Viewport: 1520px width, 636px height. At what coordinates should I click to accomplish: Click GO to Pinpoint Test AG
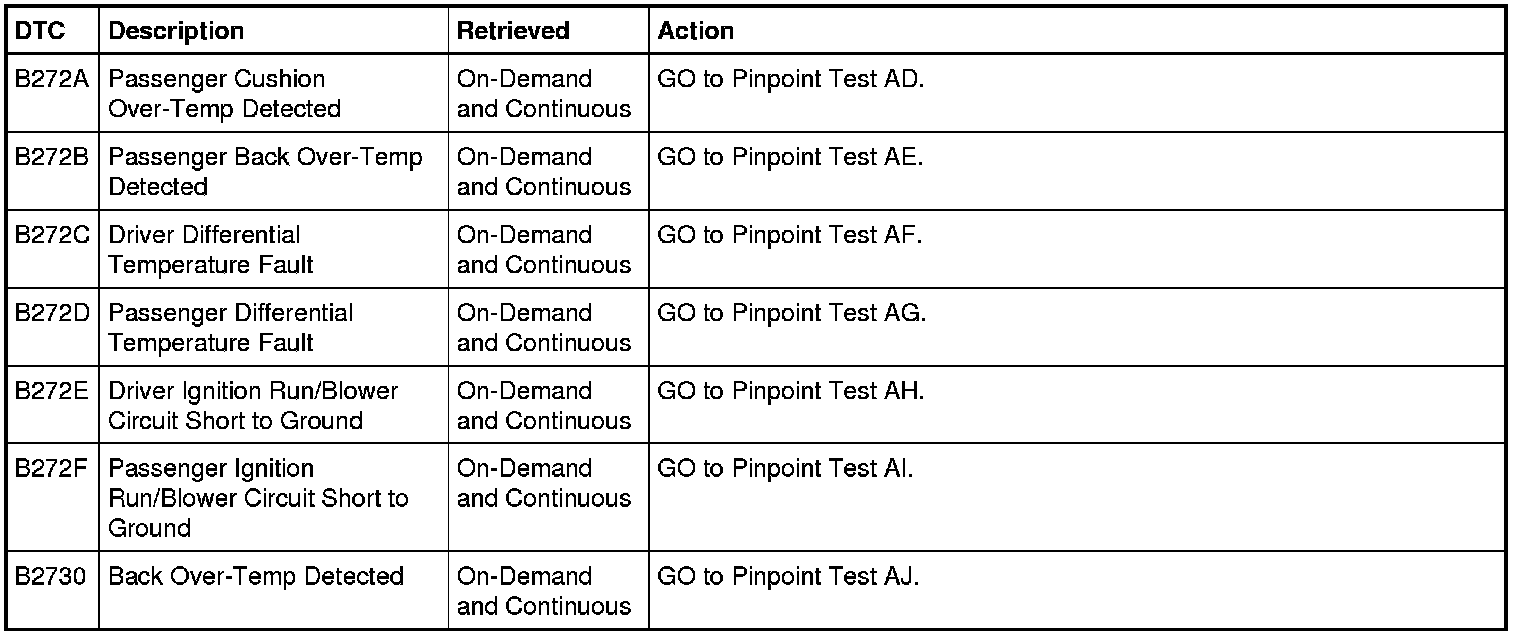[x=791, y=313]
